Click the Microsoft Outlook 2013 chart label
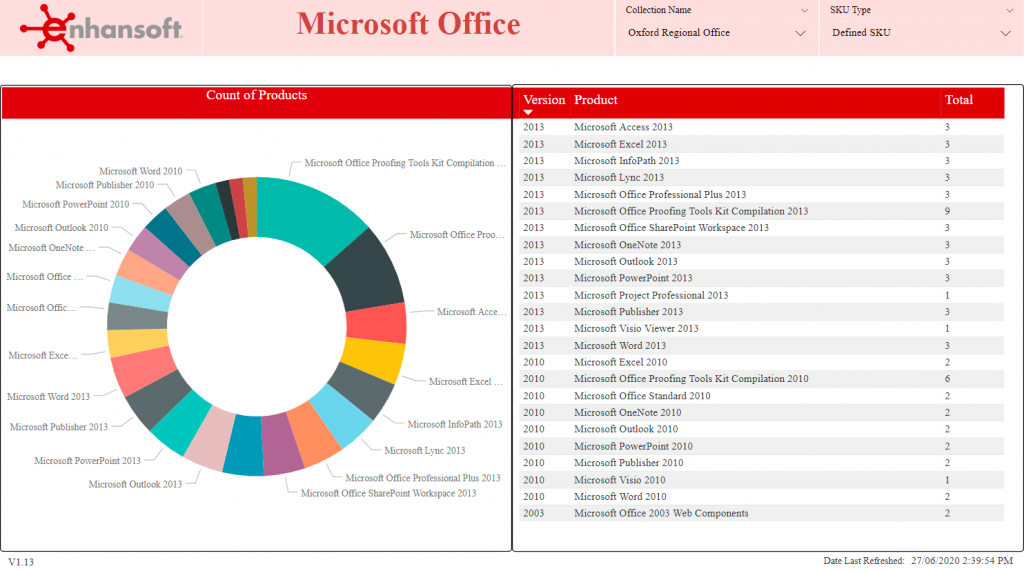This screenshot has width=1024, height=573. 135,484
